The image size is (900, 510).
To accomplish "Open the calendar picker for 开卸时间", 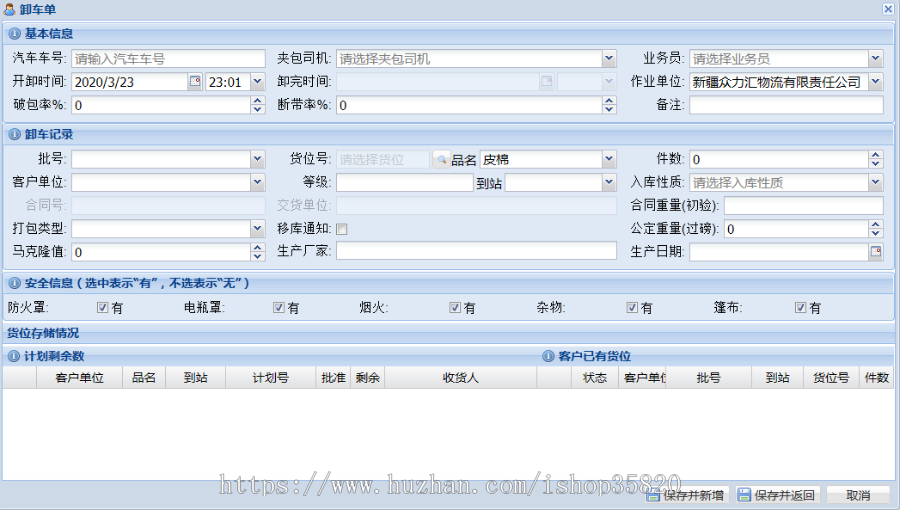I will (x=195, y=81).
